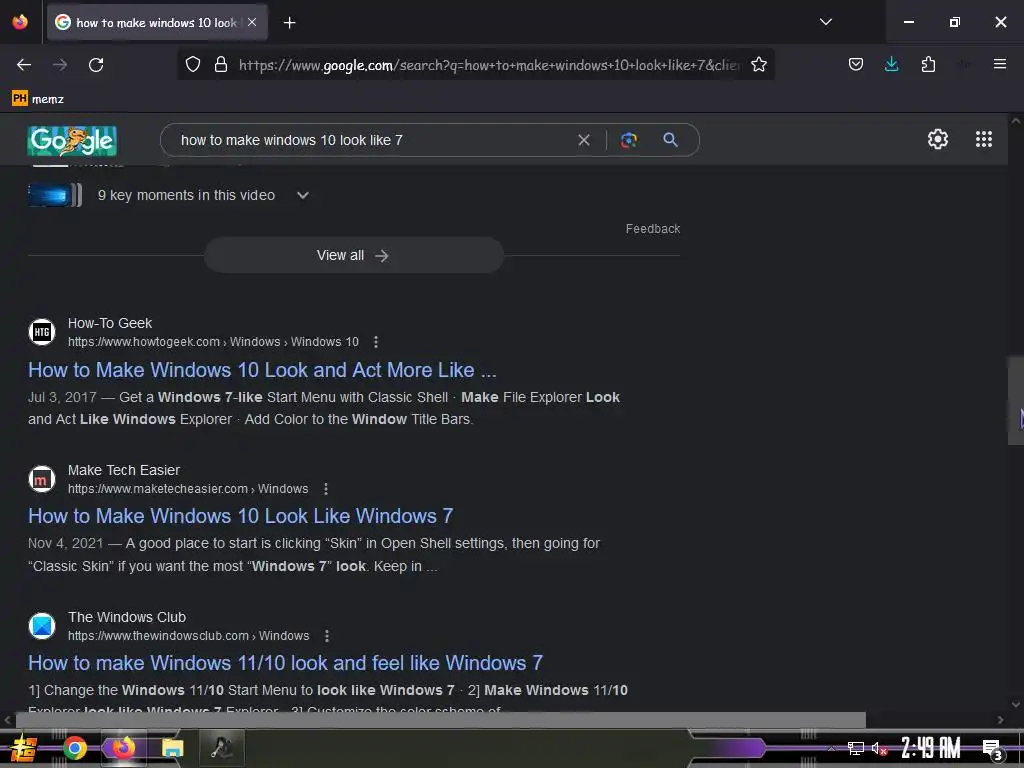Click the key moments video thumbnail

coord(55,195)
